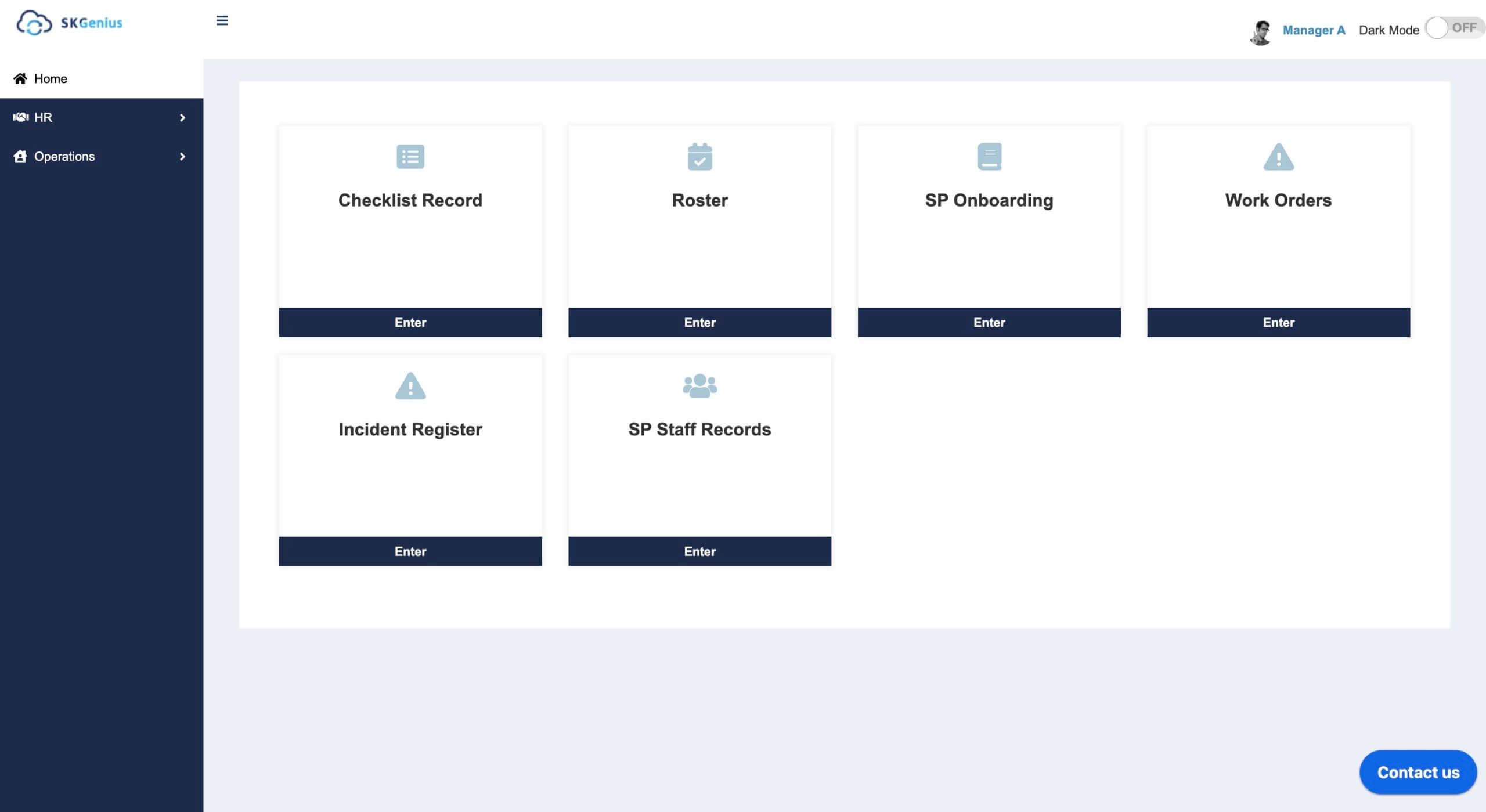1486x812 pixels.
Task: Click the Manager A profile avatar
Action: pyautogui.click(x=1260, y=32)
